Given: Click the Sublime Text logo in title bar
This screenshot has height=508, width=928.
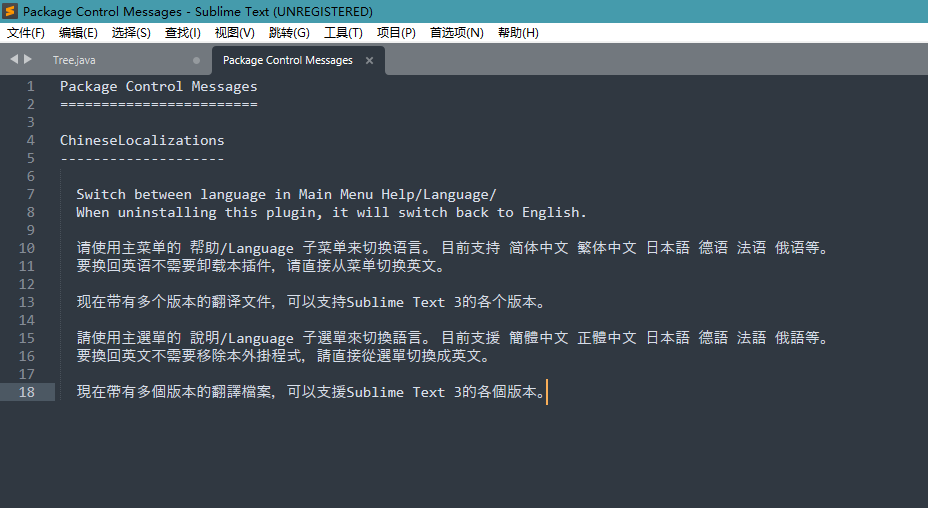Looking at the screenshot, I should [10, 11].
